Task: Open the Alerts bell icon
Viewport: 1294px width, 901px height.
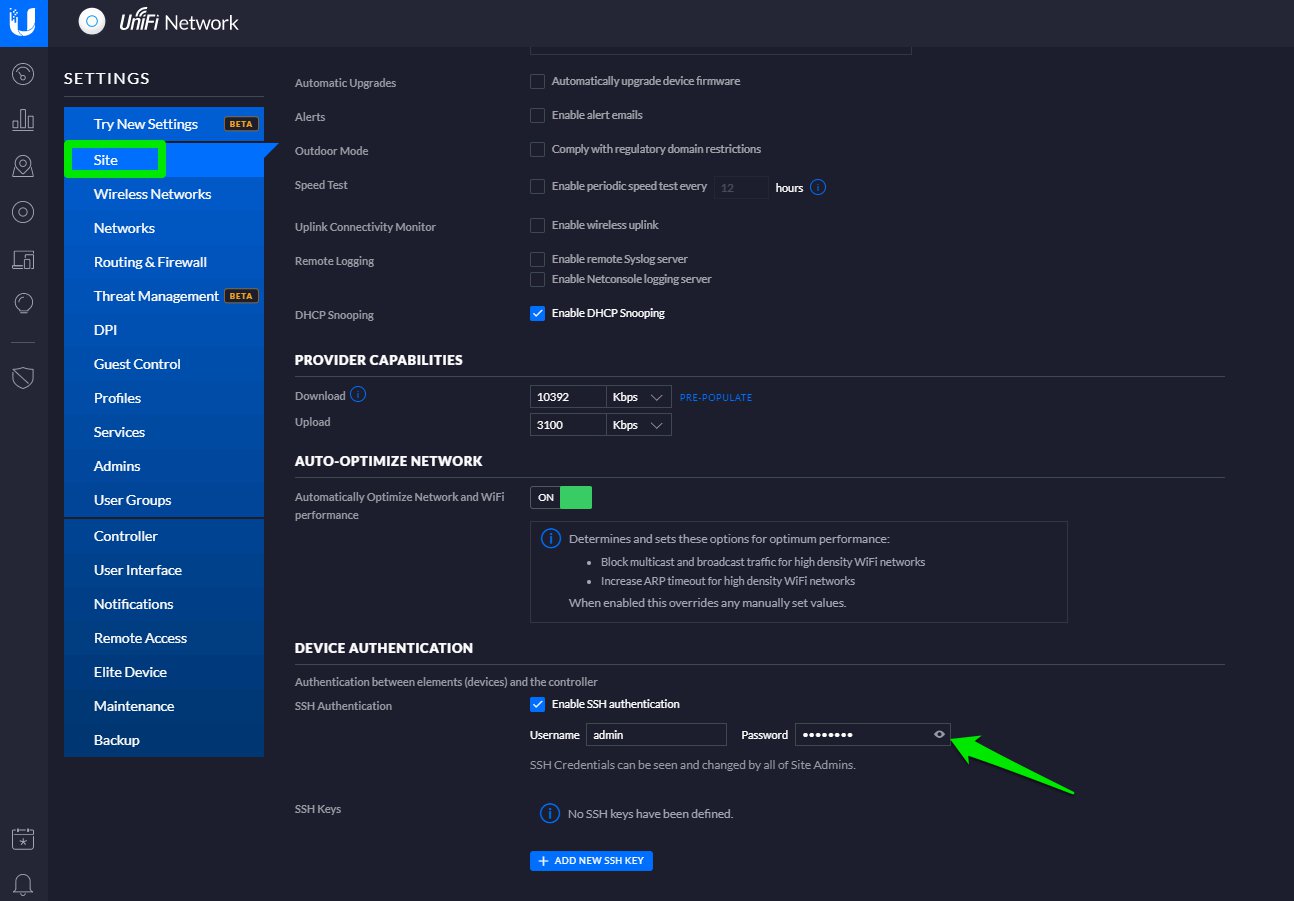Action: [x=23, y=883]
